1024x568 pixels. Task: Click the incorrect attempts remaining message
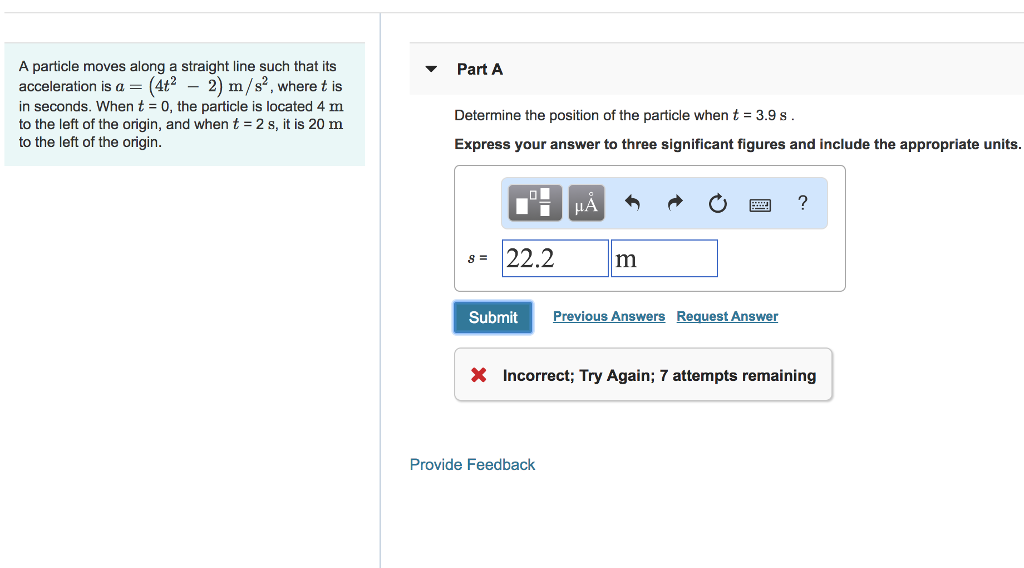659,375
